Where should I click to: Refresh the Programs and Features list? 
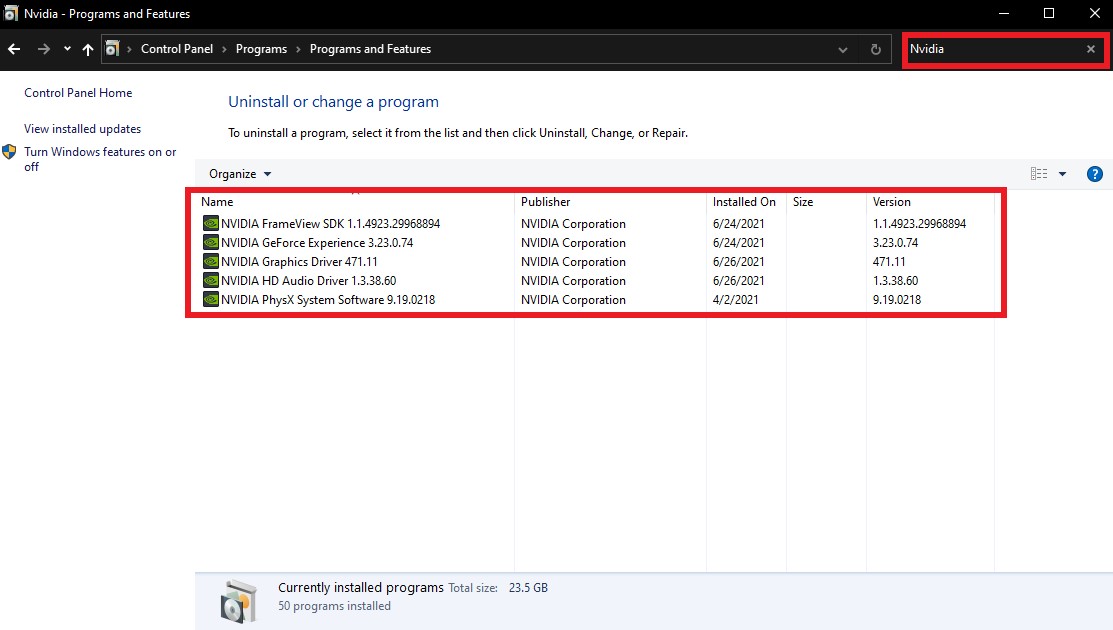(876, 49)
